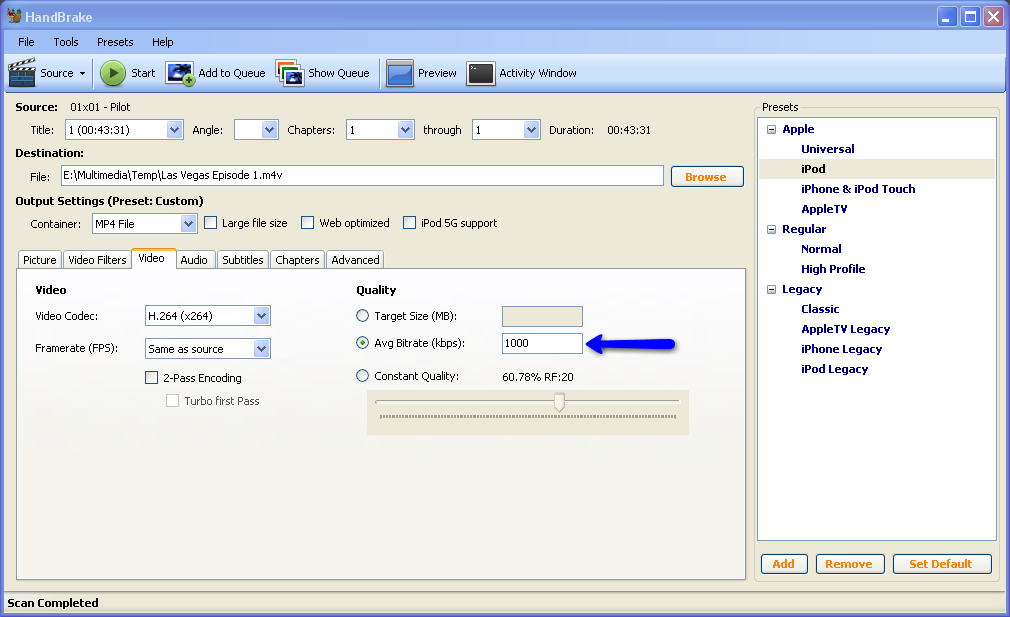The height and width of the screenshot is (617, 1010).
Task: Select the Constant Quality radio button
Action: click(x=363, y=375)
